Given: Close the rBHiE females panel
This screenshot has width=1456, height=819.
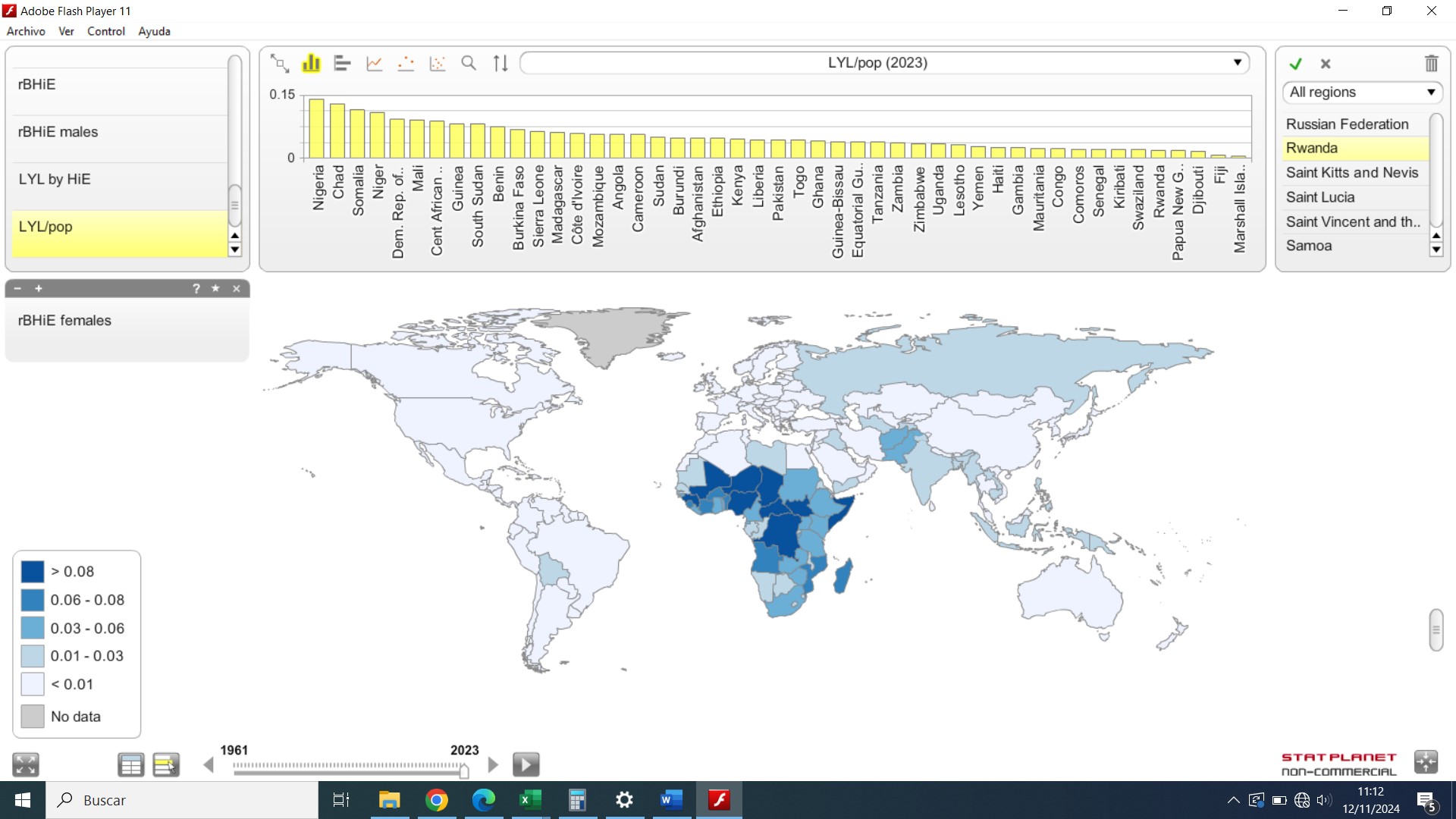Looking at the screenshot, I should click(237, 289).
